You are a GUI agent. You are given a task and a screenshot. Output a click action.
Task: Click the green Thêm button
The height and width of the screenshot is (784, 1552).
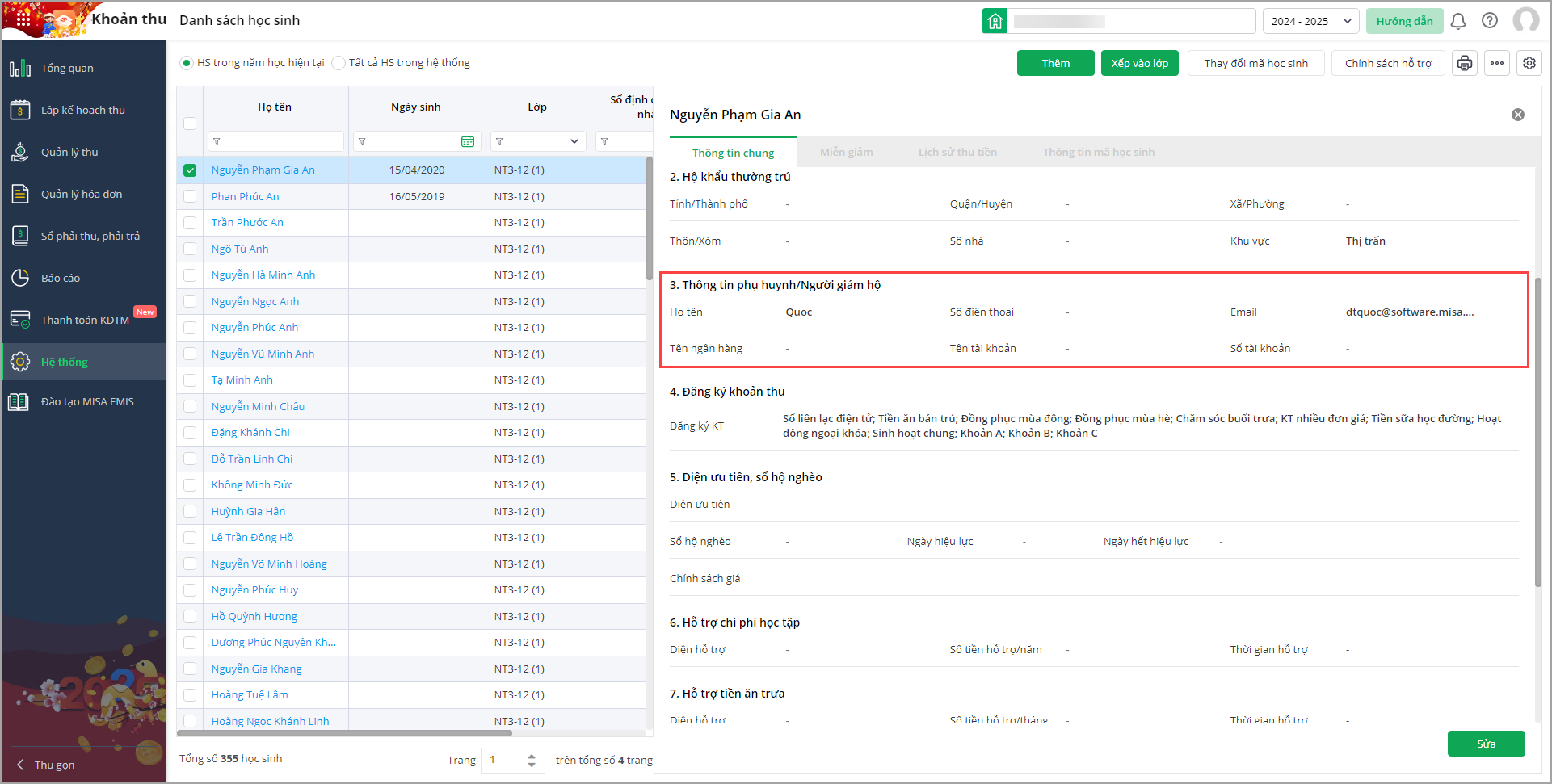pyautogui.click(x=1055, y=63)
